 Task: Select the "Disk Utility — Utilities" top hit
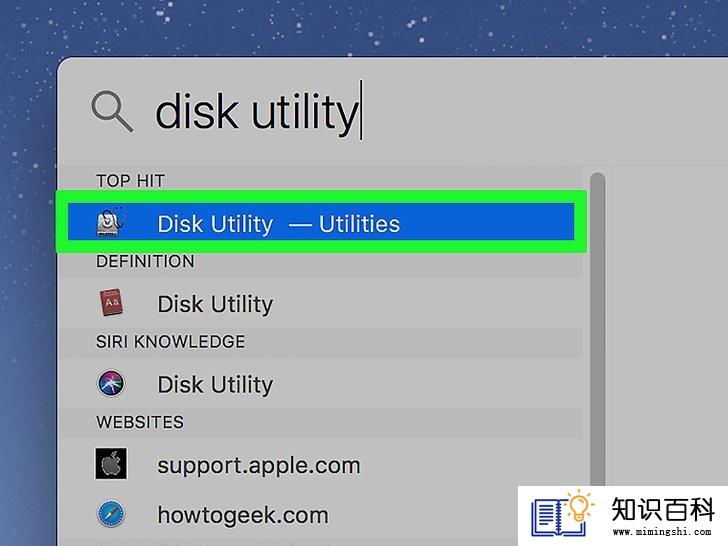pyautogui.click(x=321, y=222)
